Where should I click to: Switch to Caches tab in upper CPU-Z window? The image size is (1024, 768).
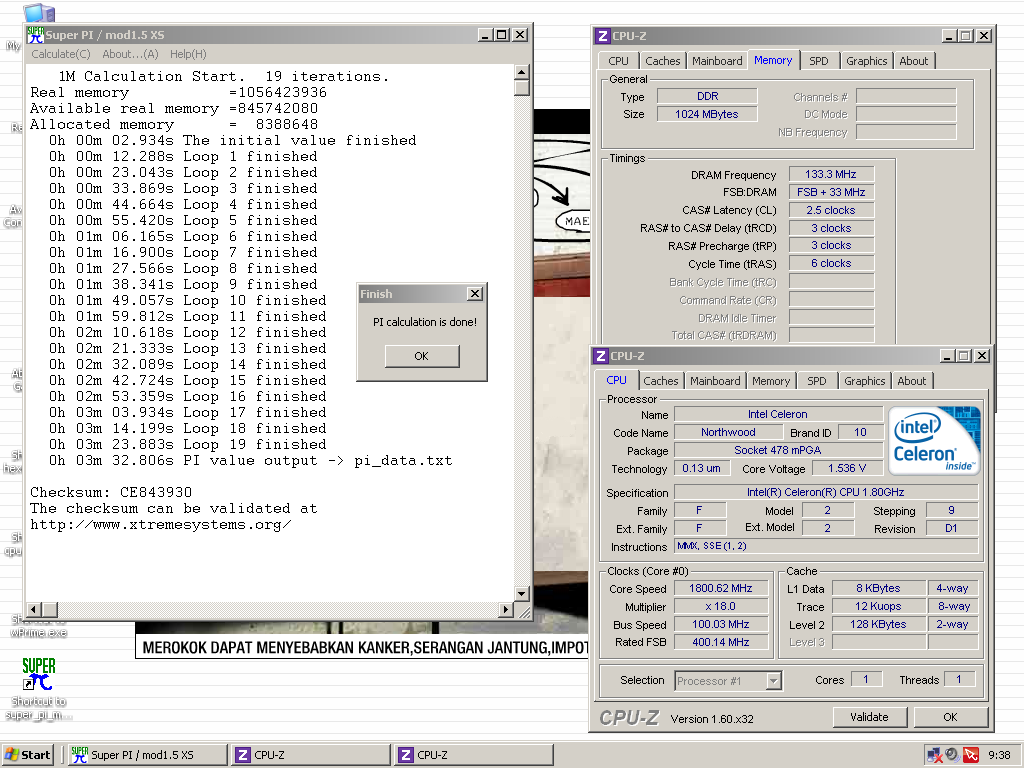(x=662, y=61)
